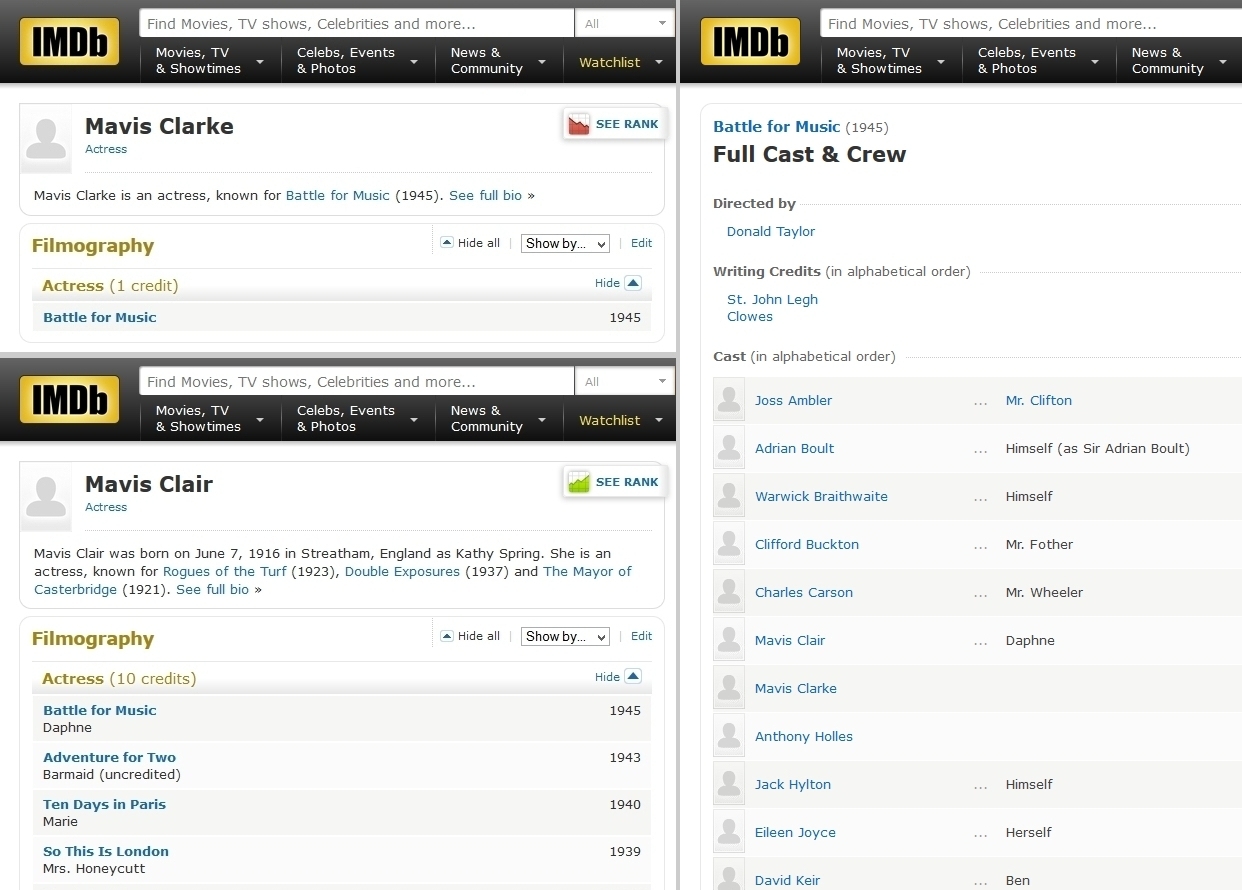Click Warwick Braithwaite's placeholder photo in the cast list
Screen dimensions: 1242x890
(729, 497)
